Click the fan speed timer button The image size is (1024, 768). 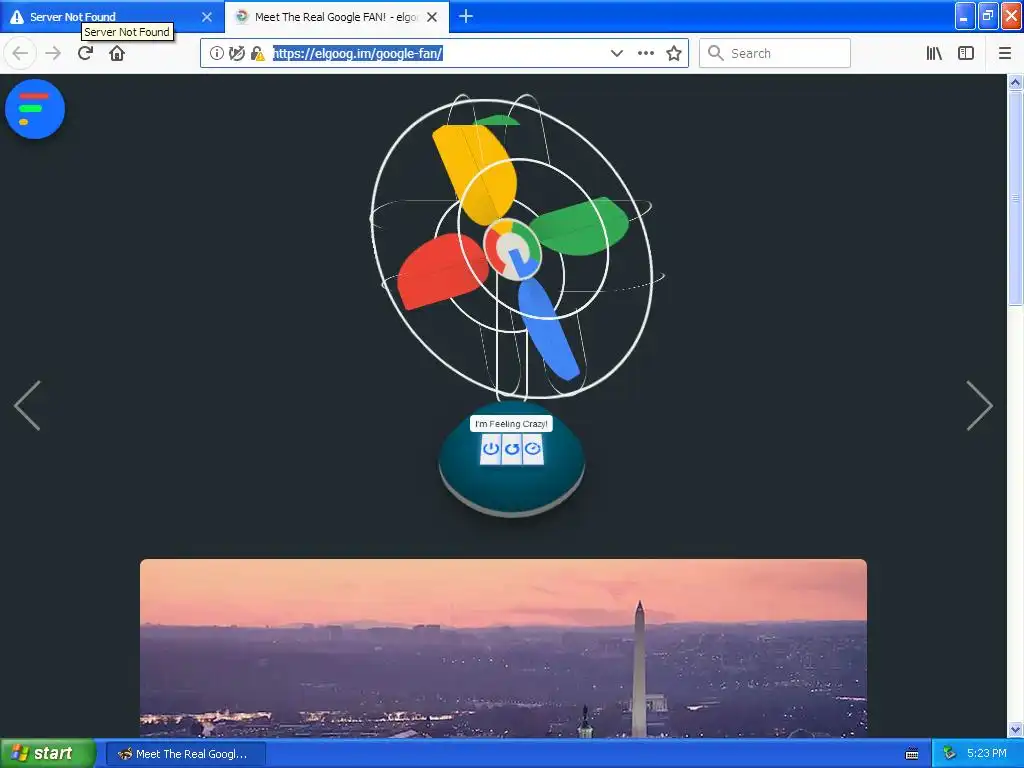[x=533, y=449]
